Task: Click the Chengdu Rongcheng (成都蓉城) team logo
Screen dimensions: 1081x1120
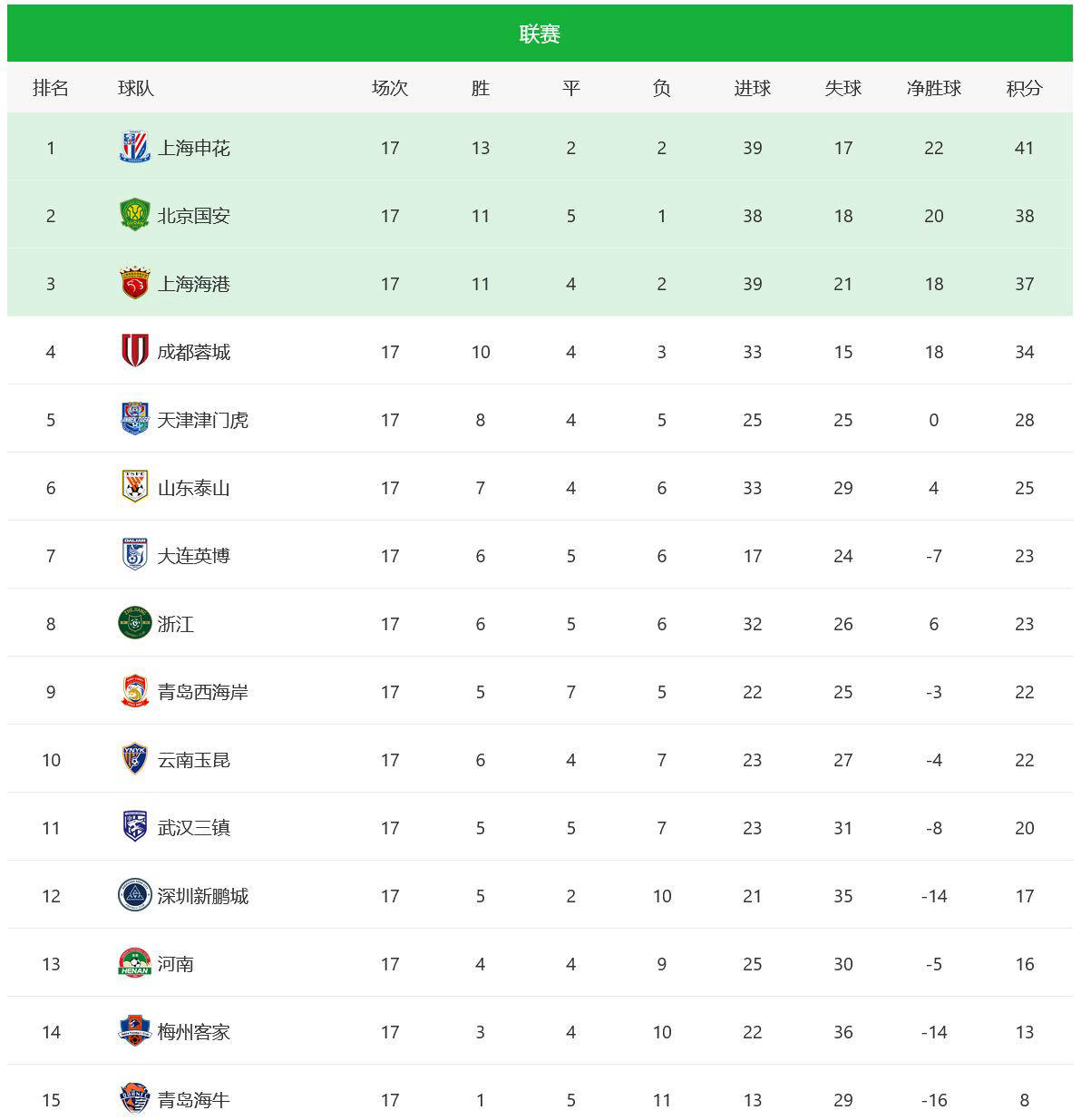Action: click(x=134, y=351)
